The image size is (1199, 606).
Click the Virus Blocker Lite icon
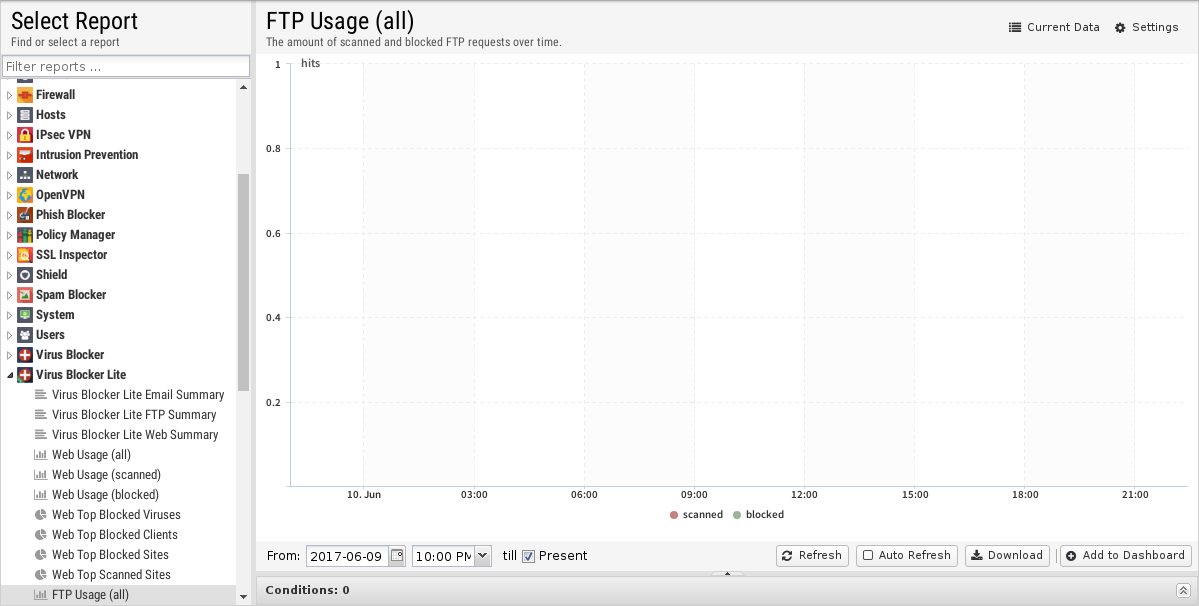tap(25, 374)
